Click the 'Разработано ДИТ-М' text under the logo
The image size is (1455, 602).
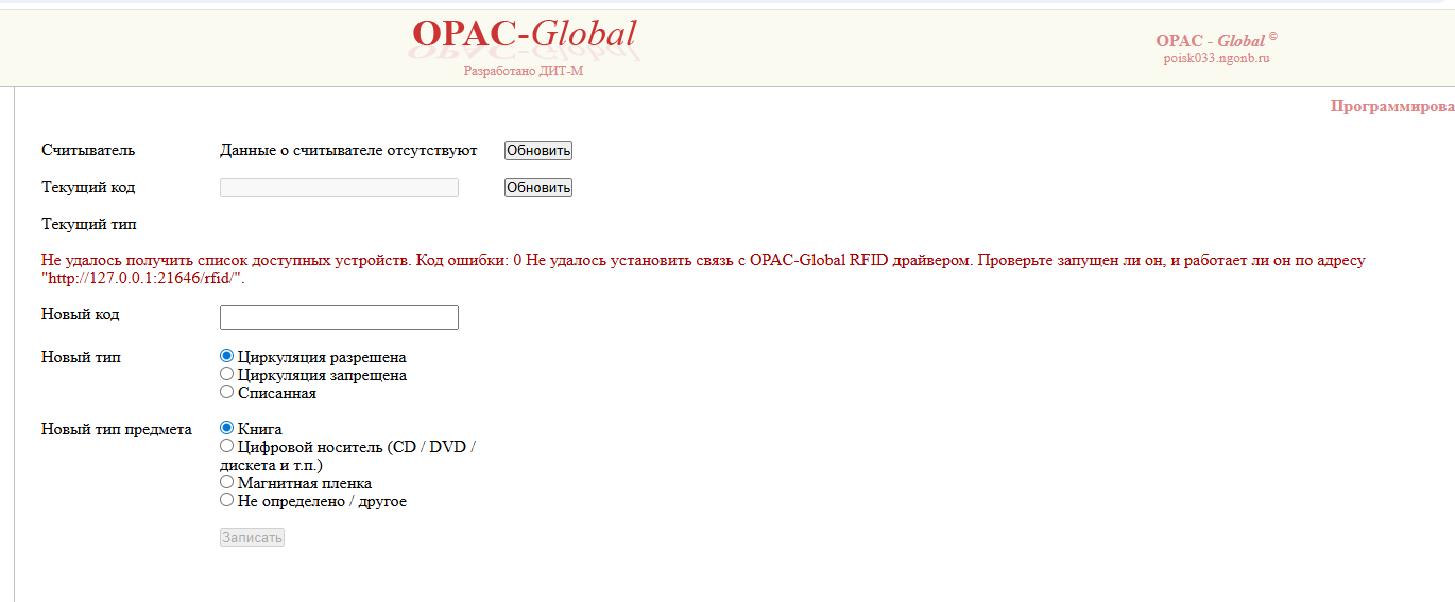point(523,71)
